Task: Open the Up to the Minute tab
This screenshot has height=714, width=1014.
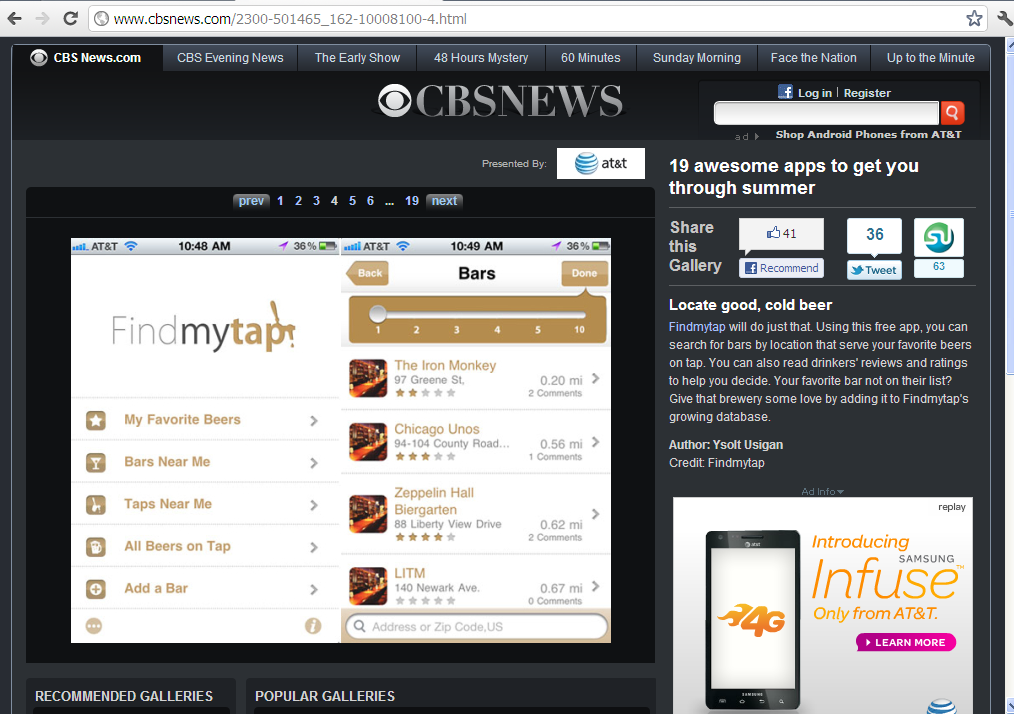Action: coord(931,58)
